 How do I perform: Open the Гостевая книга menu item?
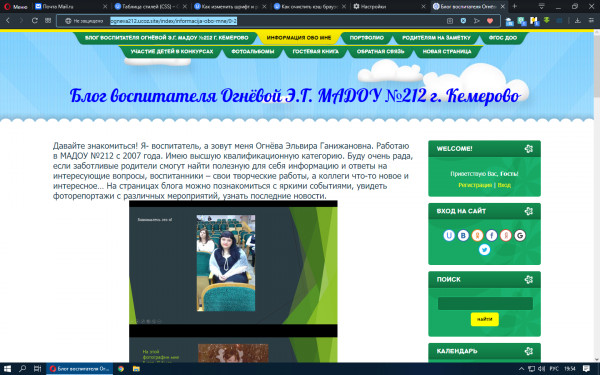click(315, 51)
